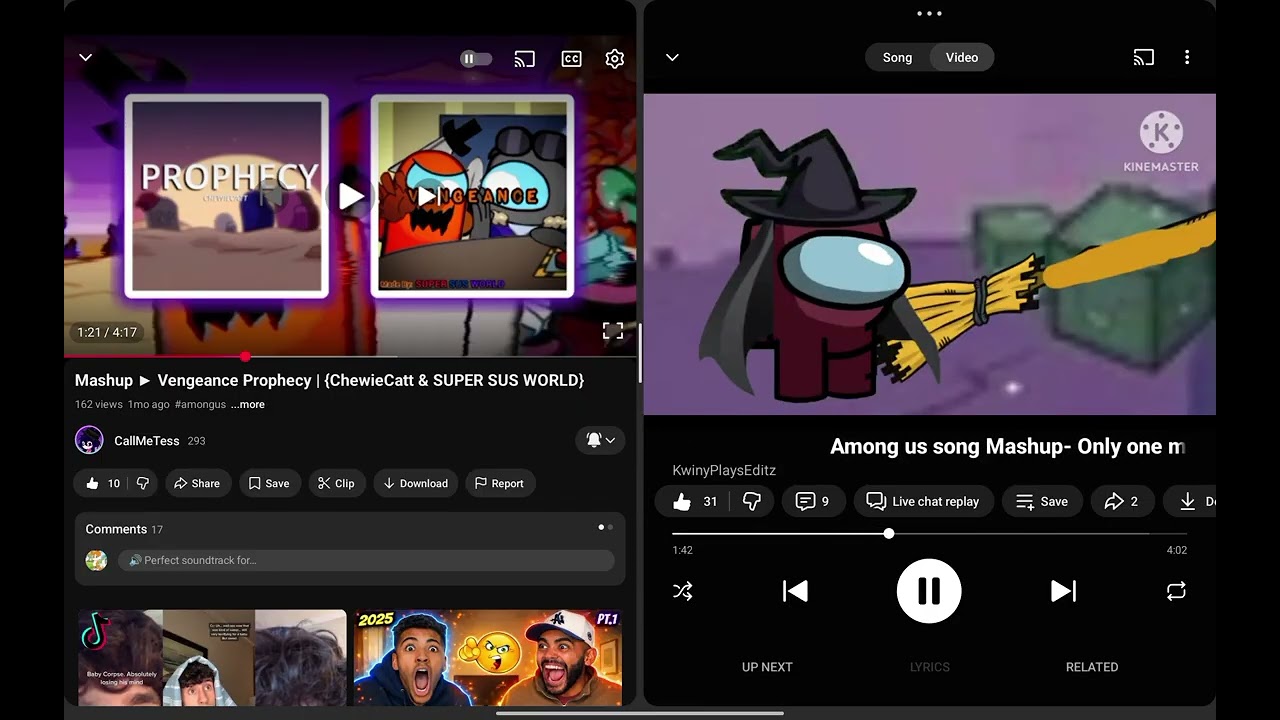Viewport: 1280px width, 720px height.
Task: Open the three-dot overflow menu in YouTube Music
Action: 1187,58
